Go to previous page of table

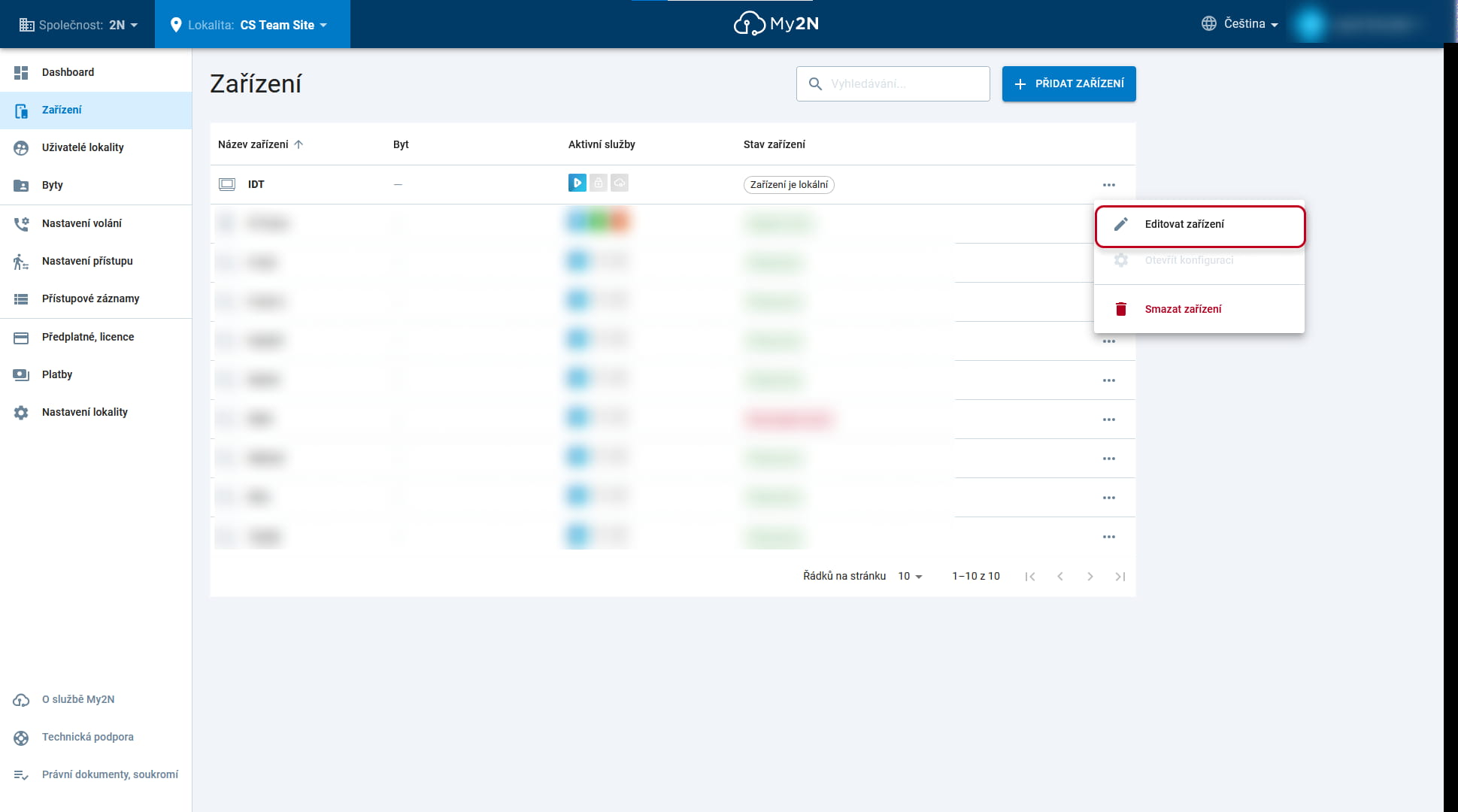pyautogui.click(x=1060, y=577)
